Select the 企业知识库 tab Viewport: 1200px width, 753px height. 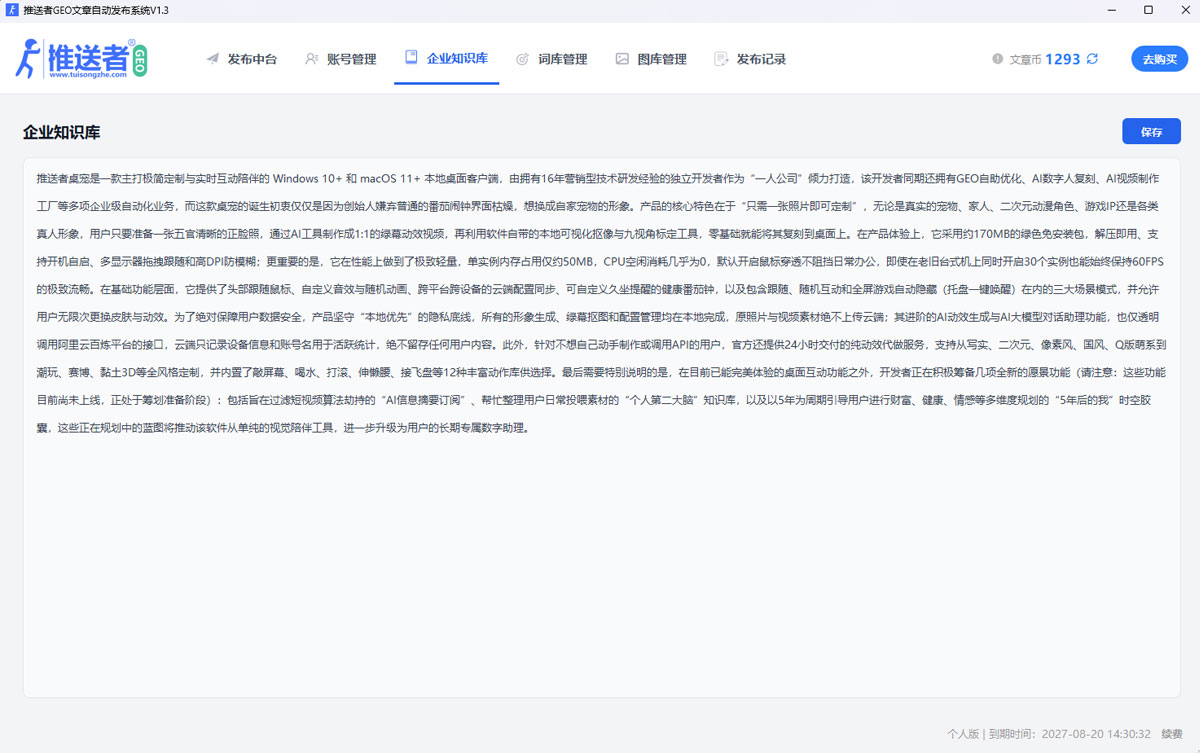pyautogui.click(x=446, y=59)
